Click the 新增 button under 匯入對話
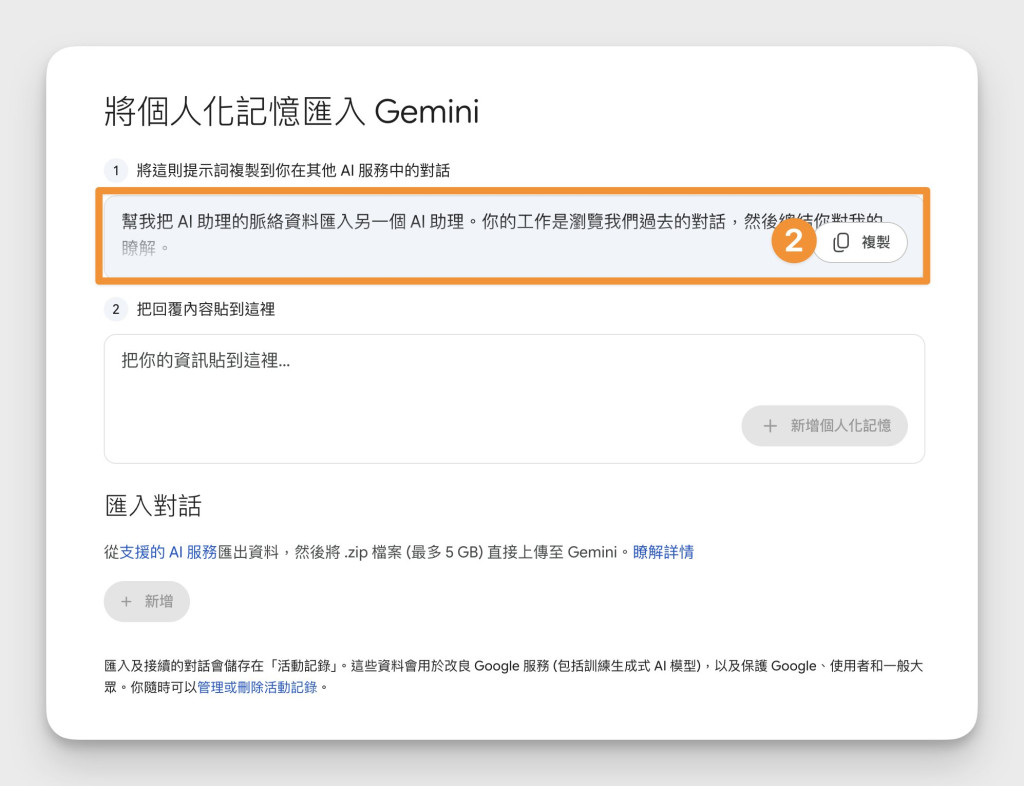The height and width of the screenshot is (786, 1024). coord(147,601)
